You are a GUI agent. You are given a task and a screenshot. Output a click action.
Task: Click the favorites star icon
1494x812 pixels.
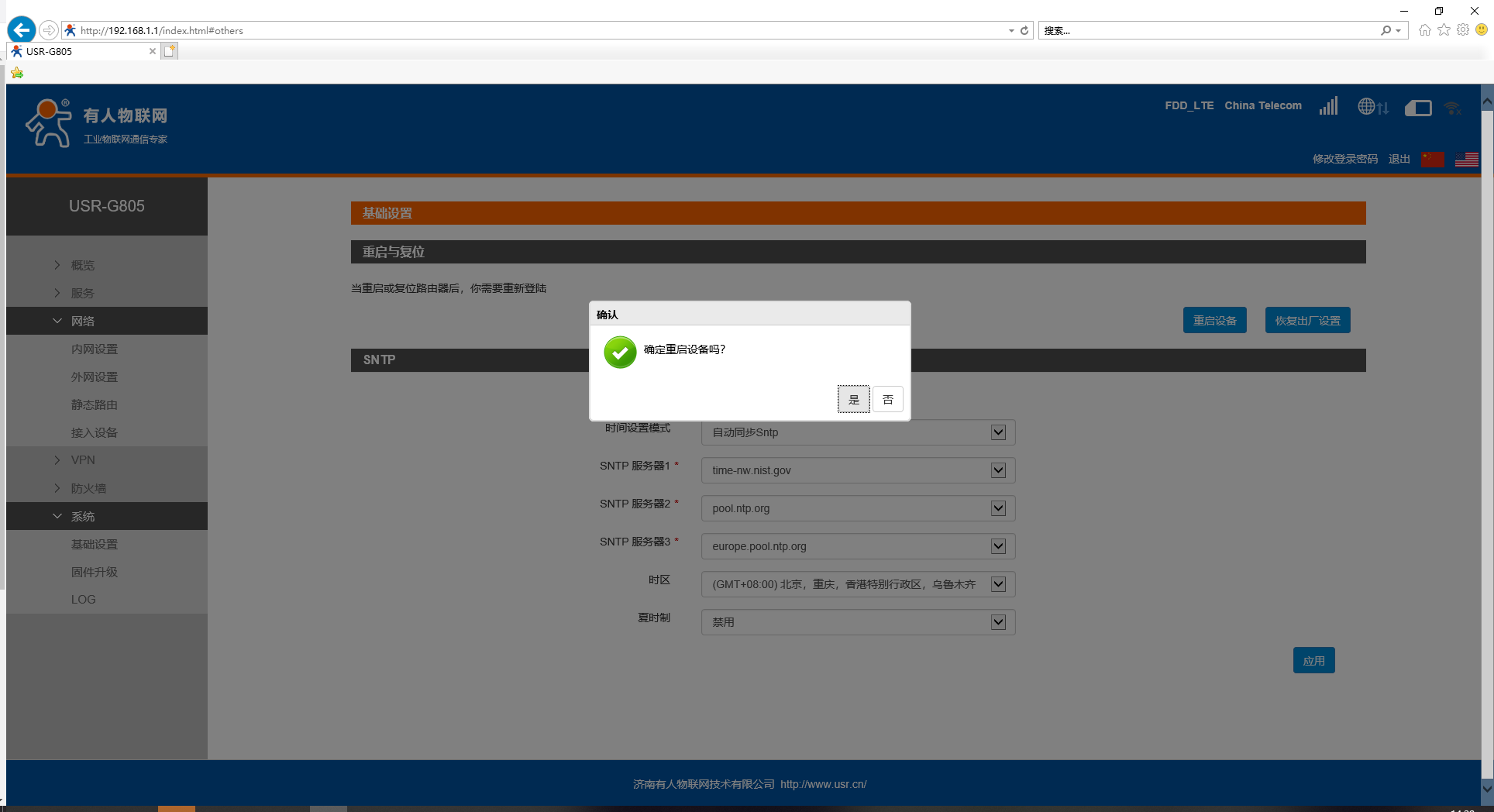click(x=1444, y=30)
